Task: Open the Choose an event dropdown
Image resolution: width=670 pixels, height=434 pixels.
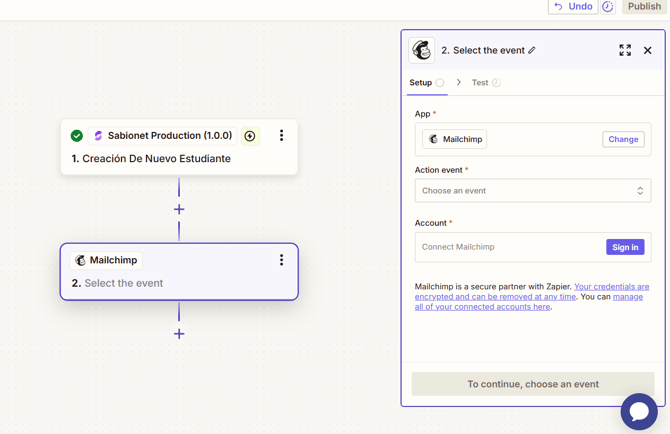Action: pos(533,191)
